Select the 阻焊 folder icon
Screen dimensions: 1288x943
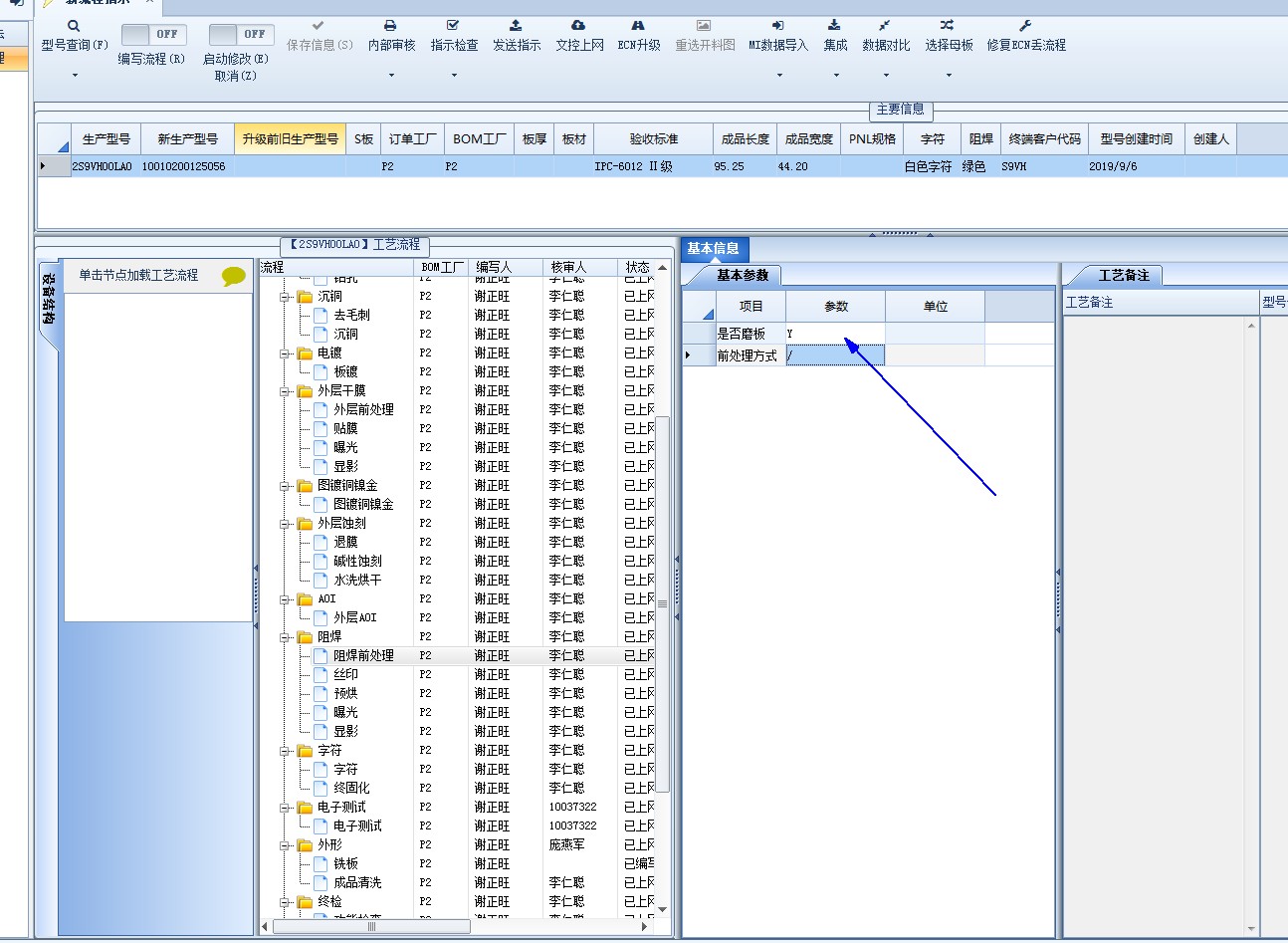click(x=306, y=637)
